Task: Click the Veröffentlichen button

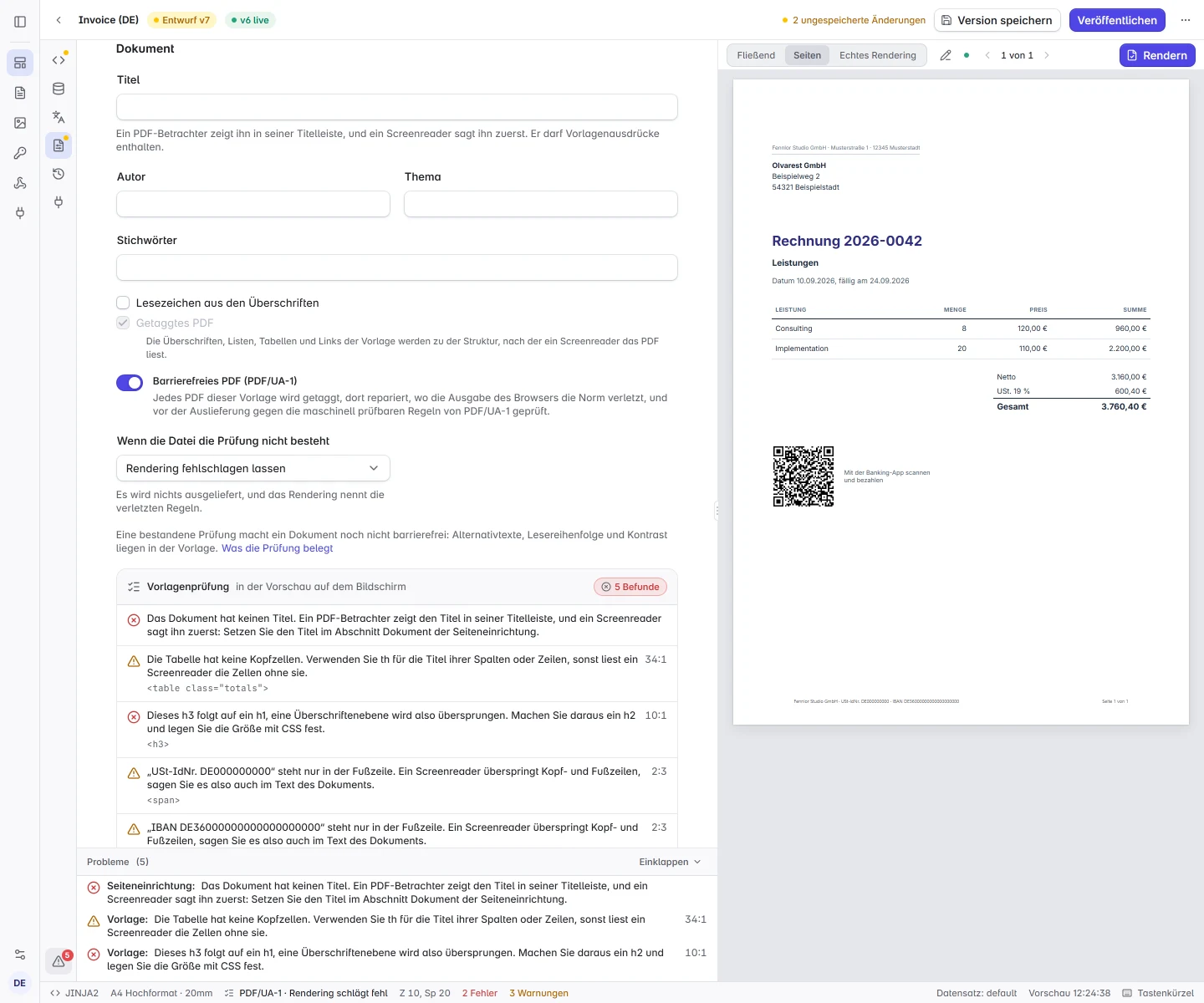Action: 1117,20
